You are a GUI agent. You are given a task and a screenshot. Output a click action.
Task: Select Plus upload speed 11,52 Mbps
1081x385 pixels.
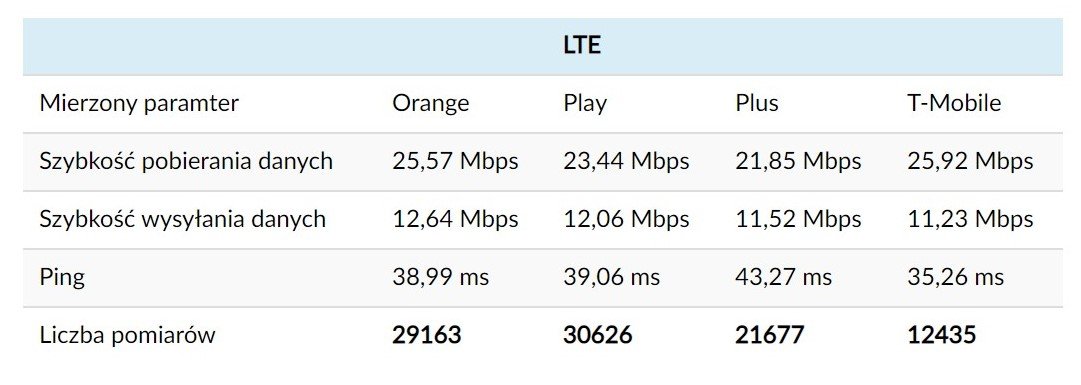coord(798,219)
